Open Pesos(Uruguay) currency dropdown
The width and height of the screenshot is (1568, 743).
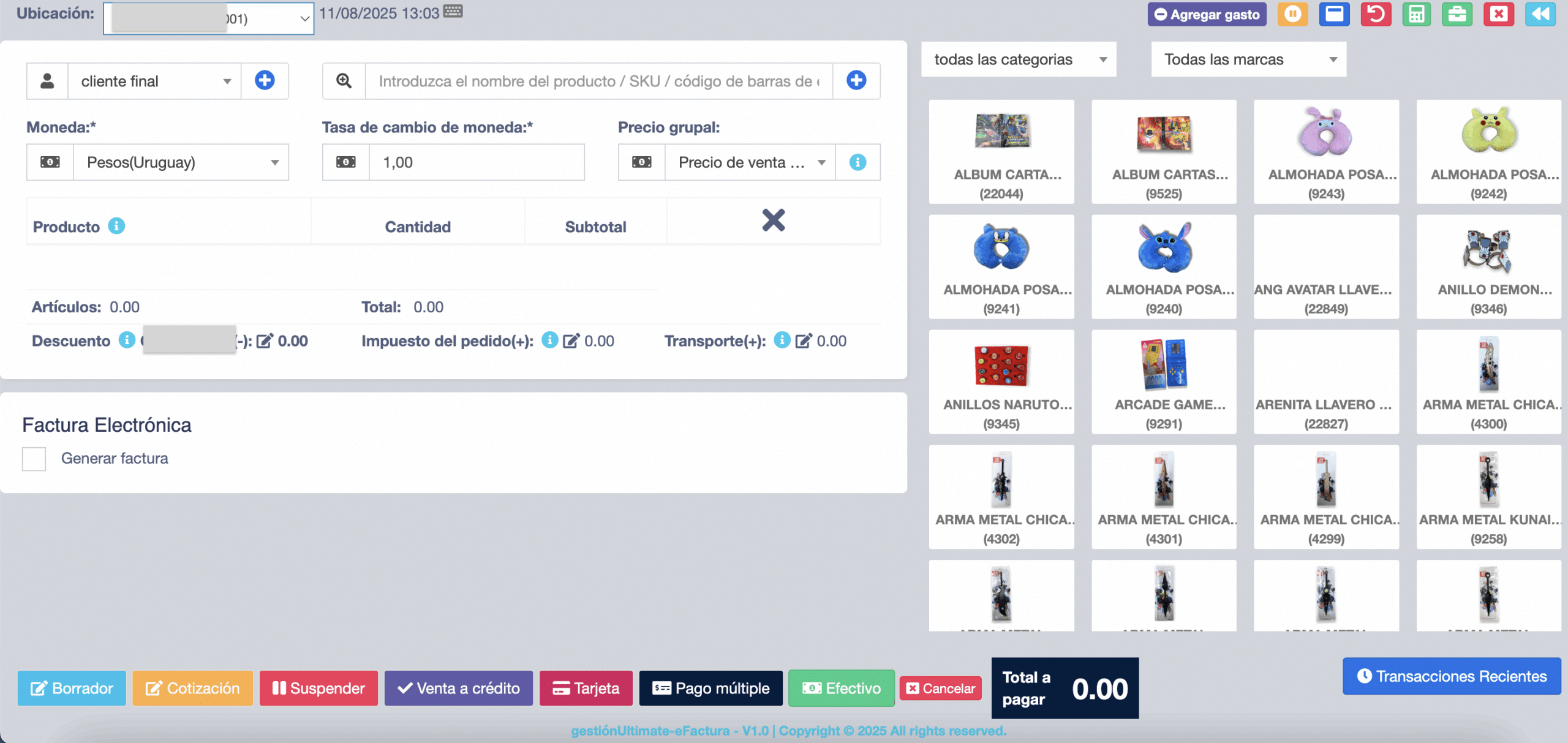[x=181, y=162]
